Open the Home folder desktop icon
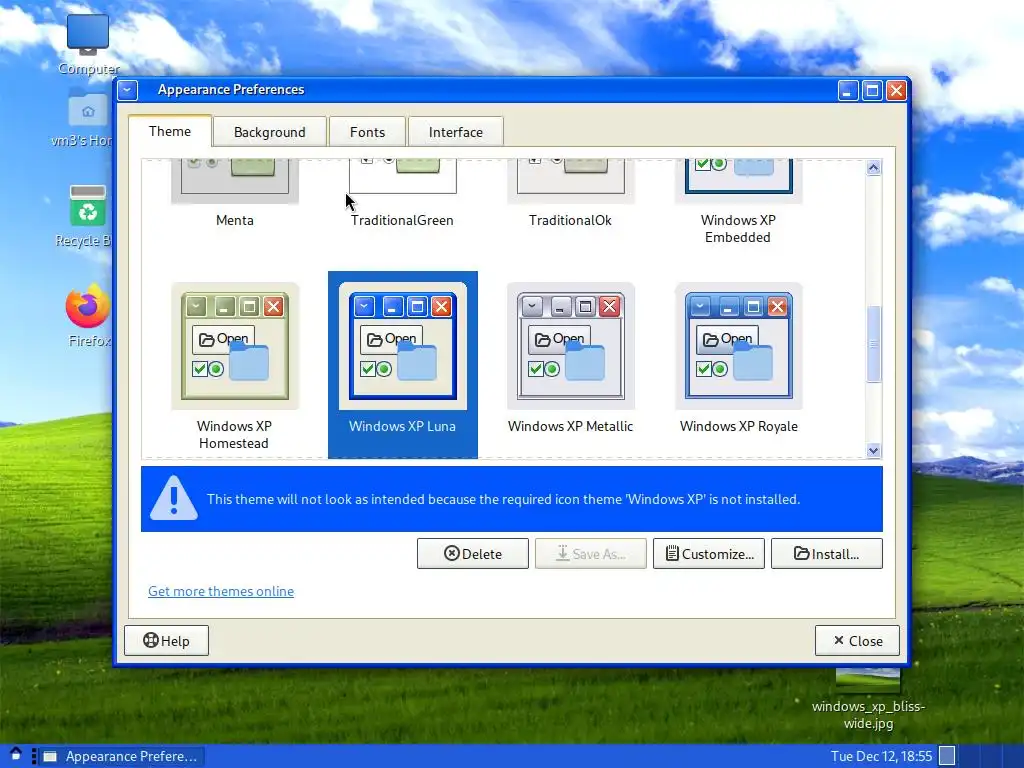 pos(88,118)
